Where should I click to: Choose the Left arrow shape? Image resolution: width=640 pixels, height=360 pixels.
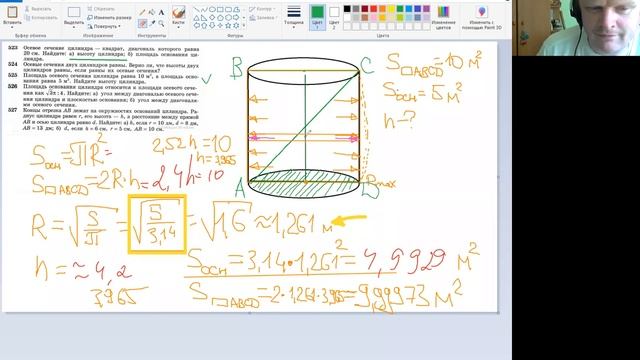[x=197, y=25]
